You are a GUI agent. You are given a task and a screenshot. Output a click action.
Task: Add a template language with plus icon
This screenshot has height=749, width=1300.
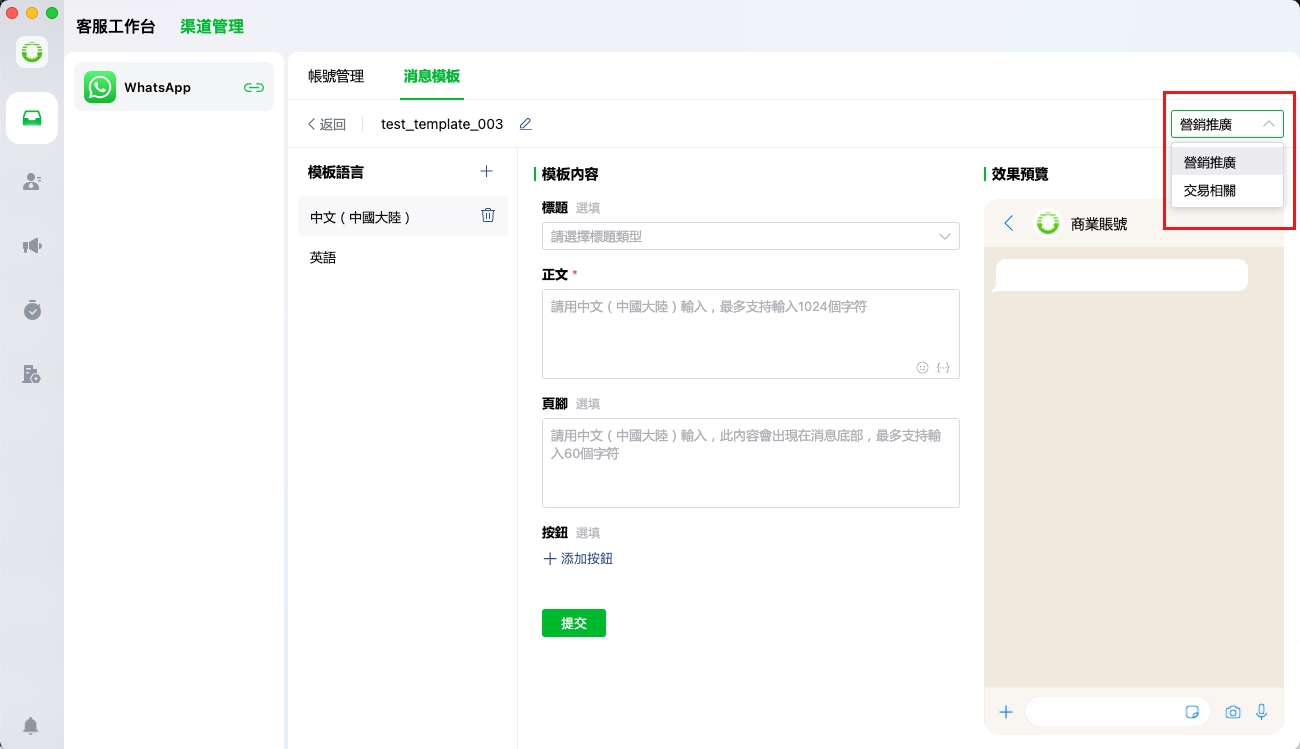point(486,171)
